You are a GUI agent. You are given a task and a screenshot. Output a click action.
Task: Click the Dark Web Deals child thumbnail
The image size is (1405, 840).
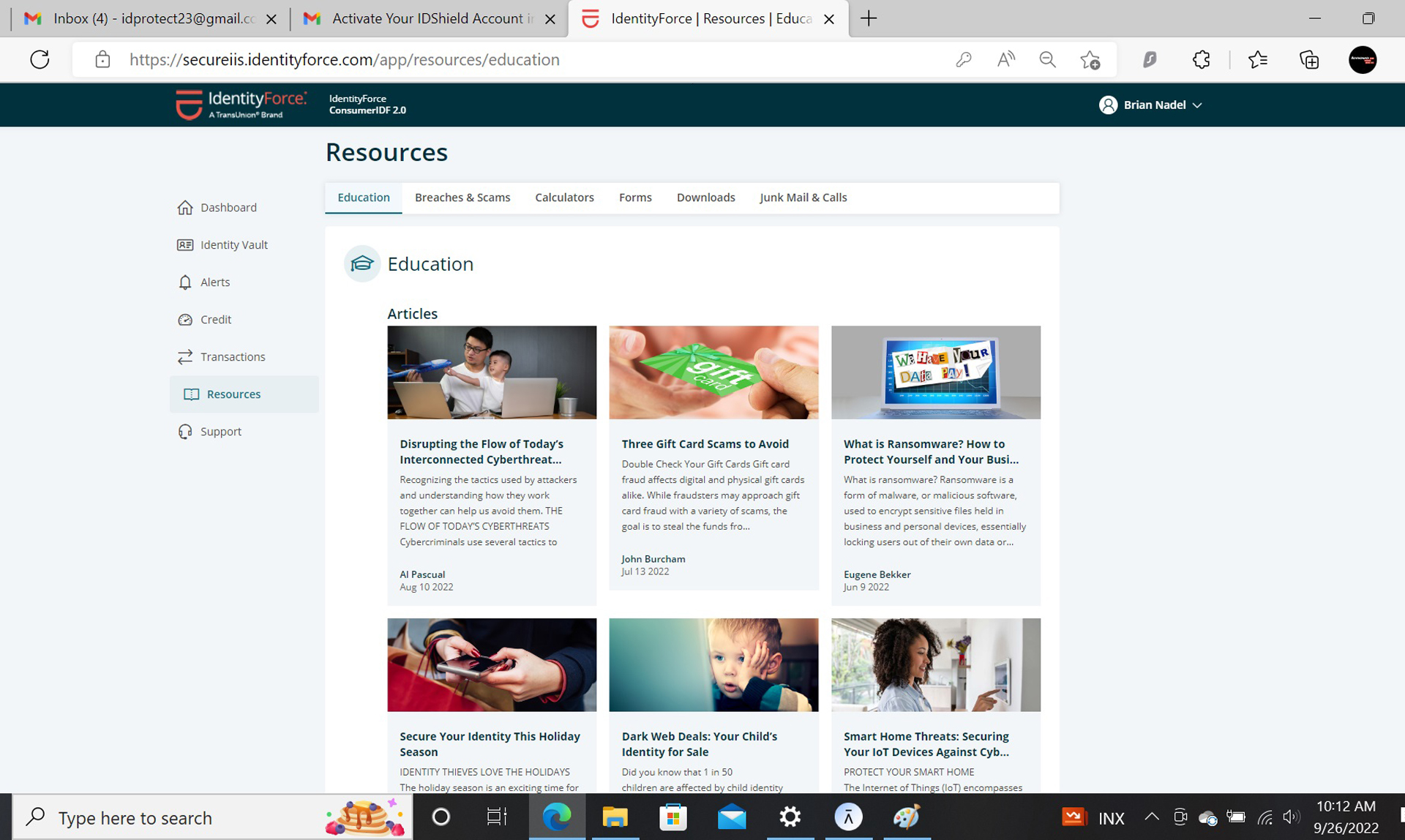[x=713, y=664]
